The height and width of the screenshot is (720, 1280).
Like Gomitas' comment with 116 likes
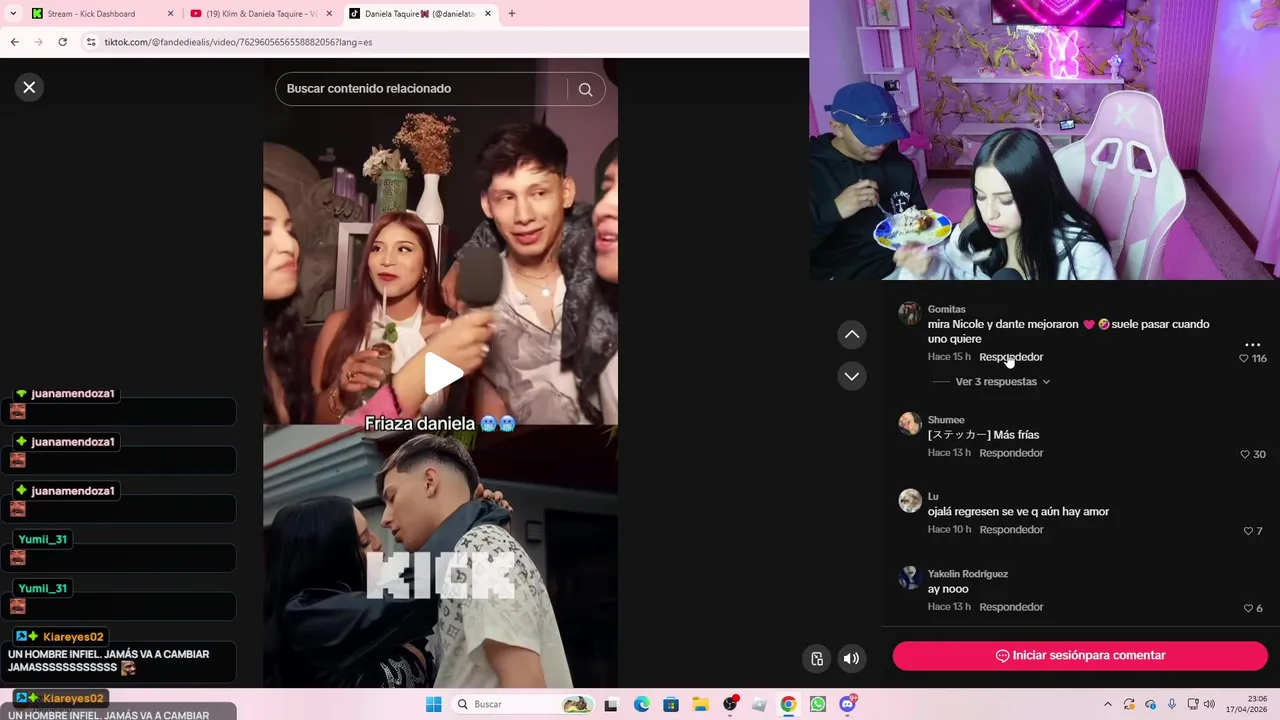(x=1244, y=358)
